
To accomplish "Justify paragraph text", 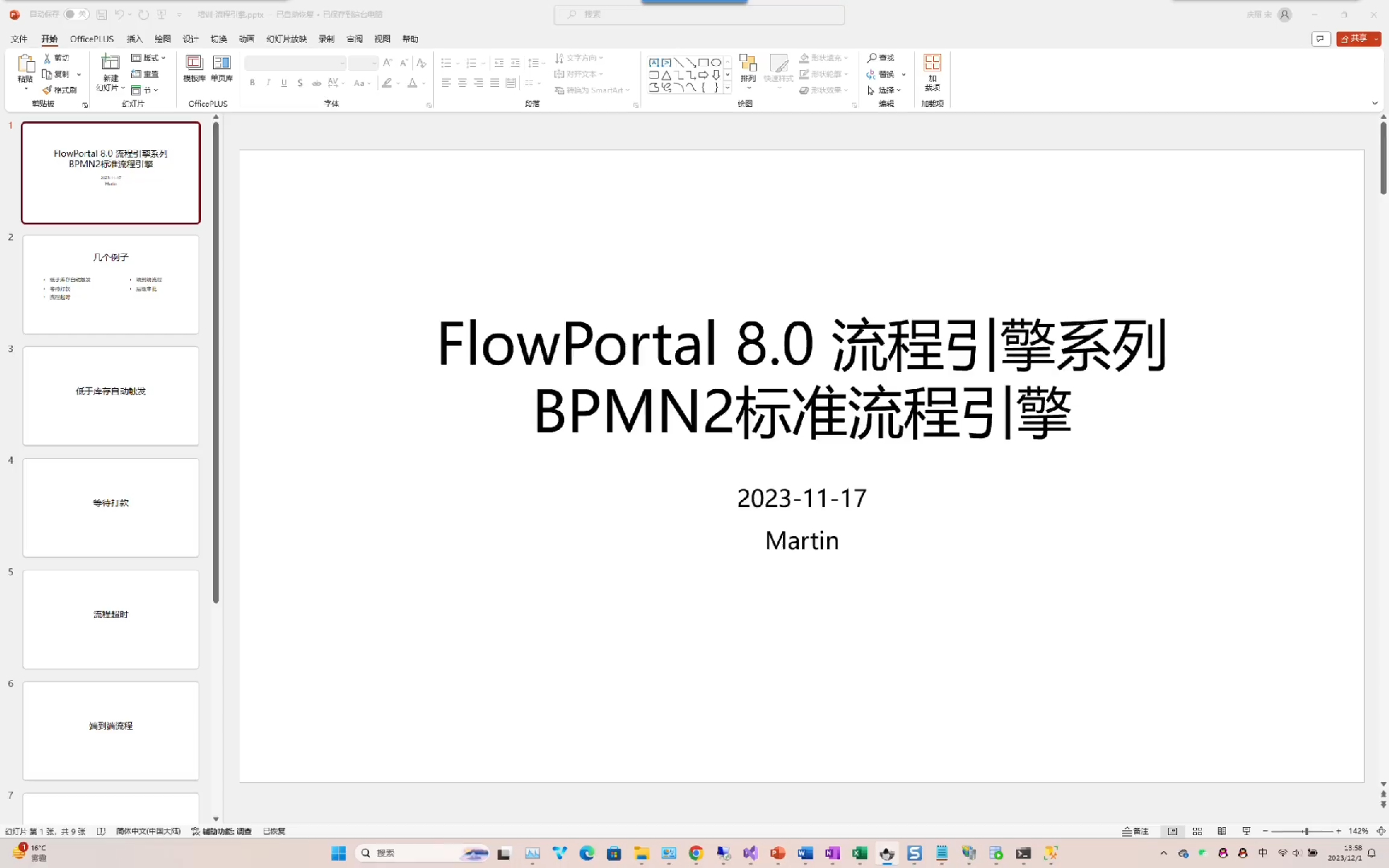I will [x=494, y=83].
